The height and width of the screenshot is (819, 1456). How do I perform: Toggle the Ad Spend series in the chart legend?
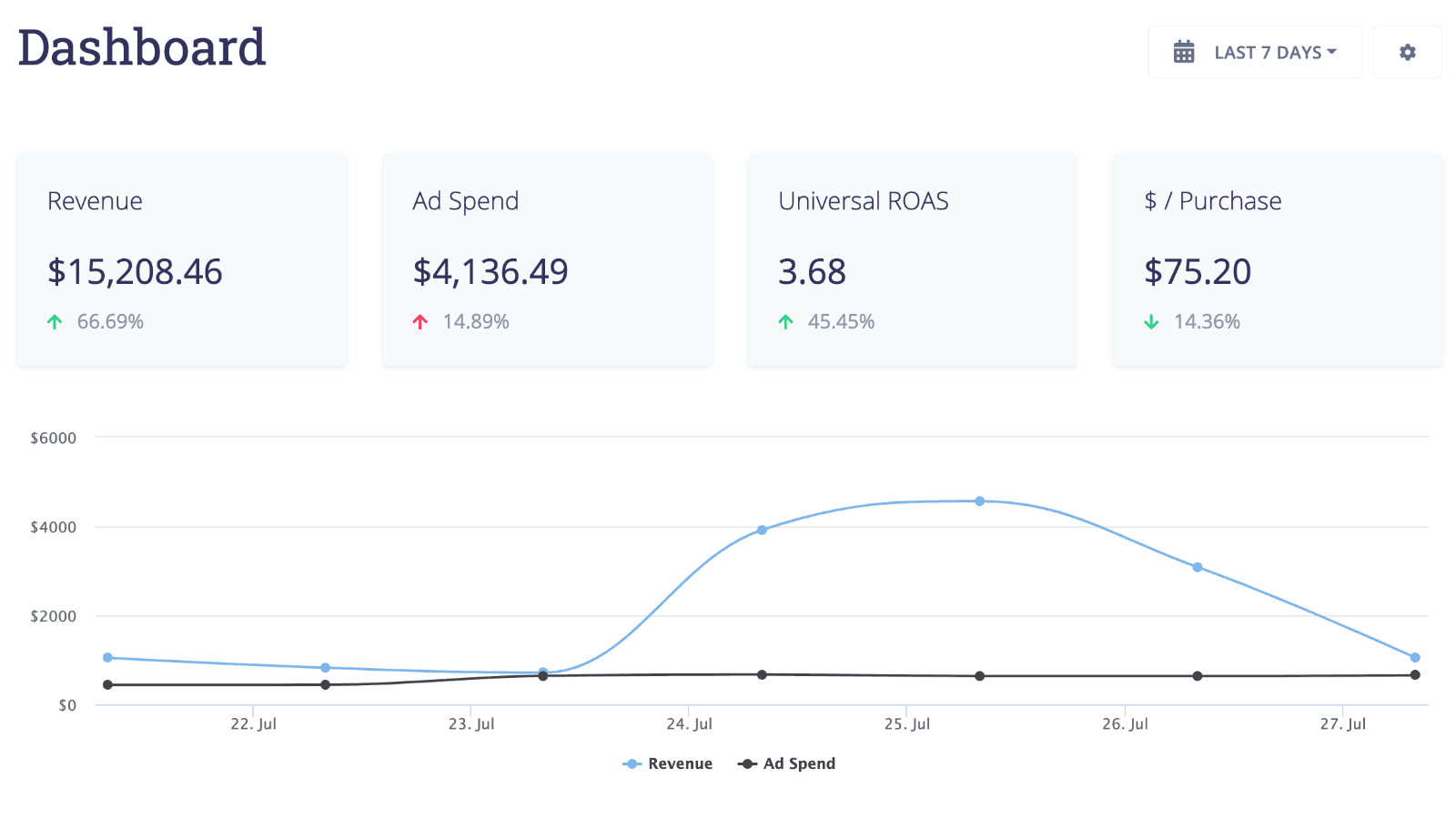(x=799, y=763)
